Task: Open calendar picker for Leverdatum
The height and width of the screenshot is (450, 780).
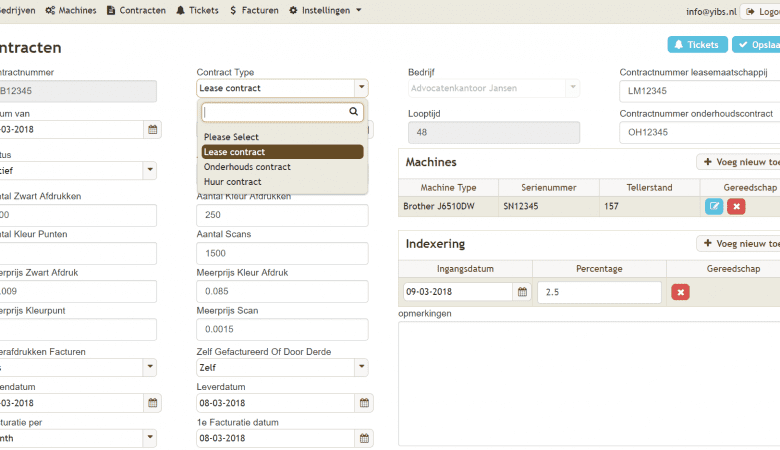Action: [364, 403]
